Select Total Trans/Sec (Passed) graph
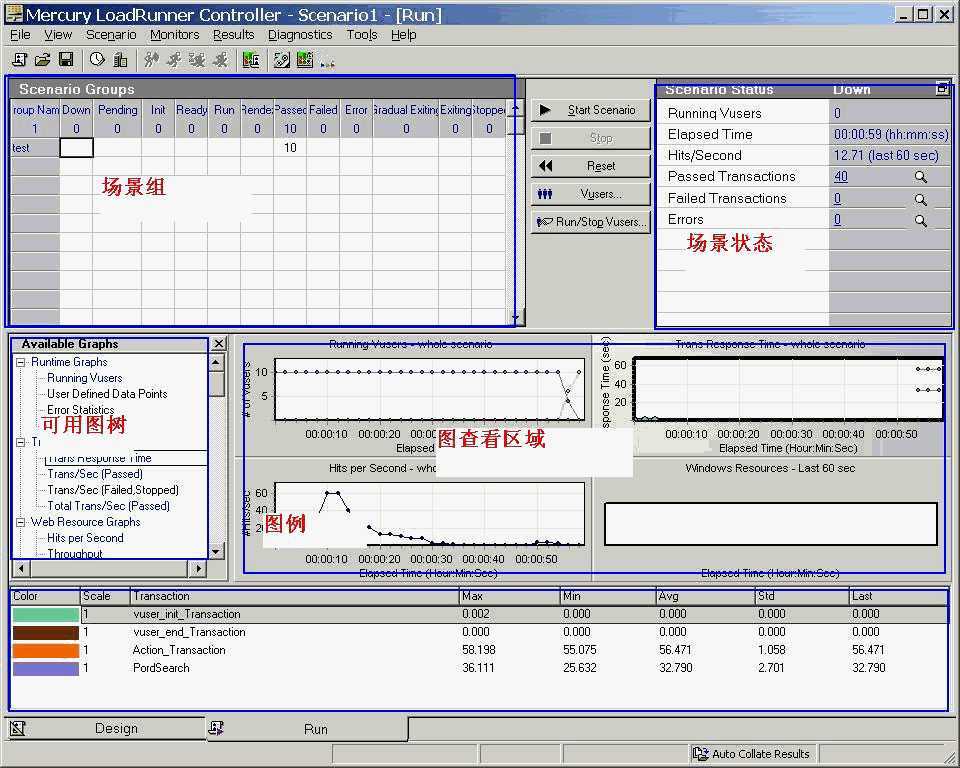This screenshot has width=960, height=768. pyautogui.click(x=108, y=506)
